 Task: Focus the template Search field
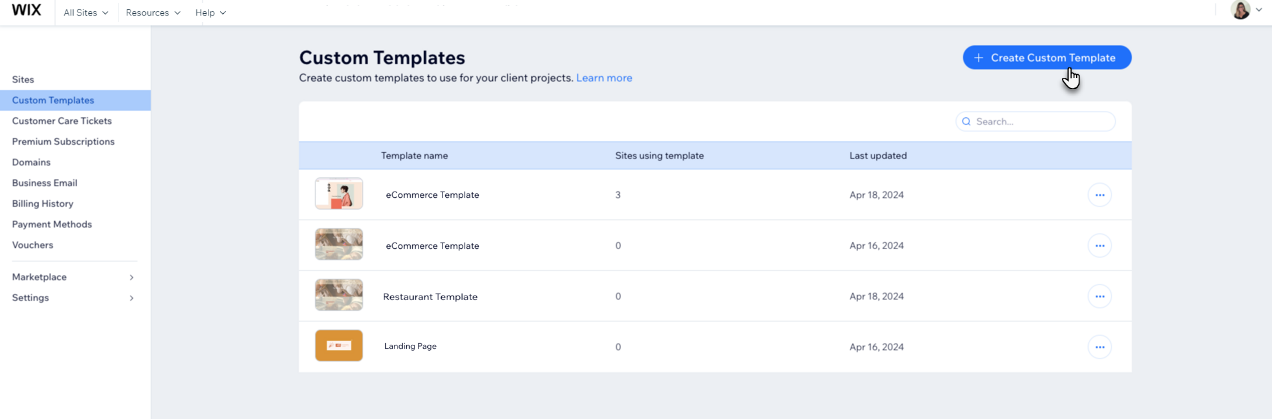click(x=1035, y=122)
